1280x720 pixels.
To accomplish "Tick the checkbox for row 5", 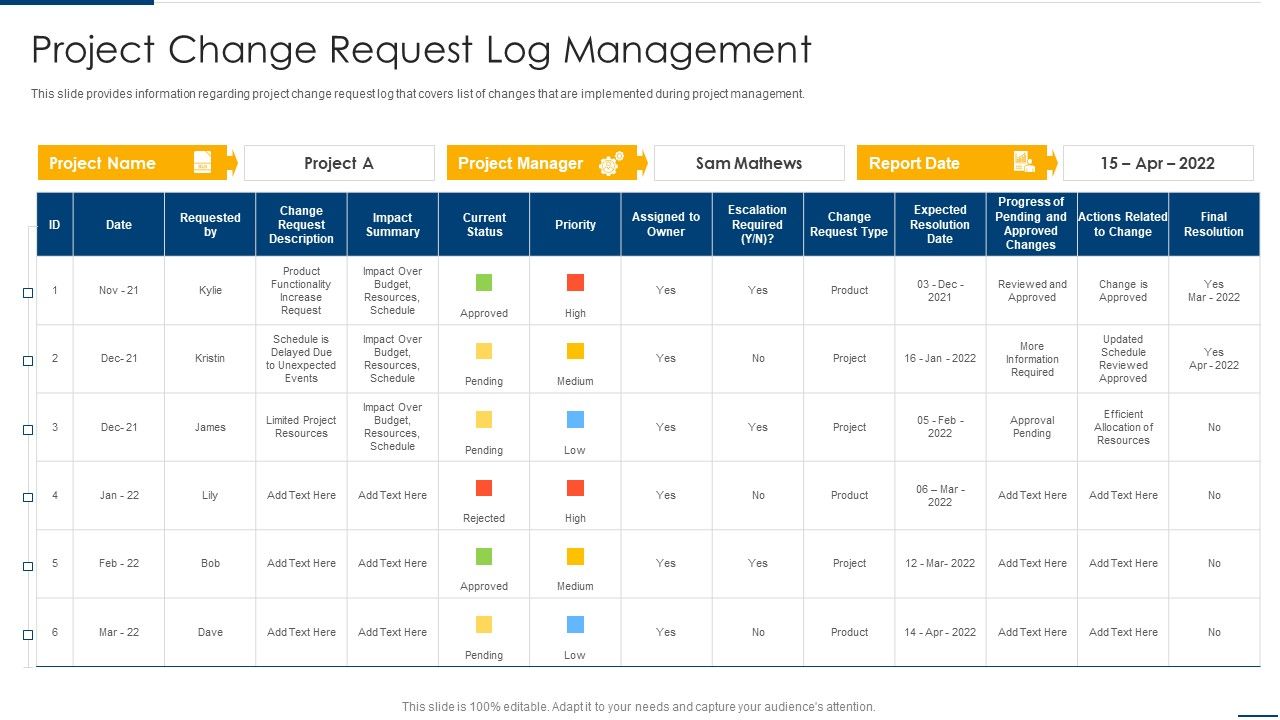I will (28, 566).
